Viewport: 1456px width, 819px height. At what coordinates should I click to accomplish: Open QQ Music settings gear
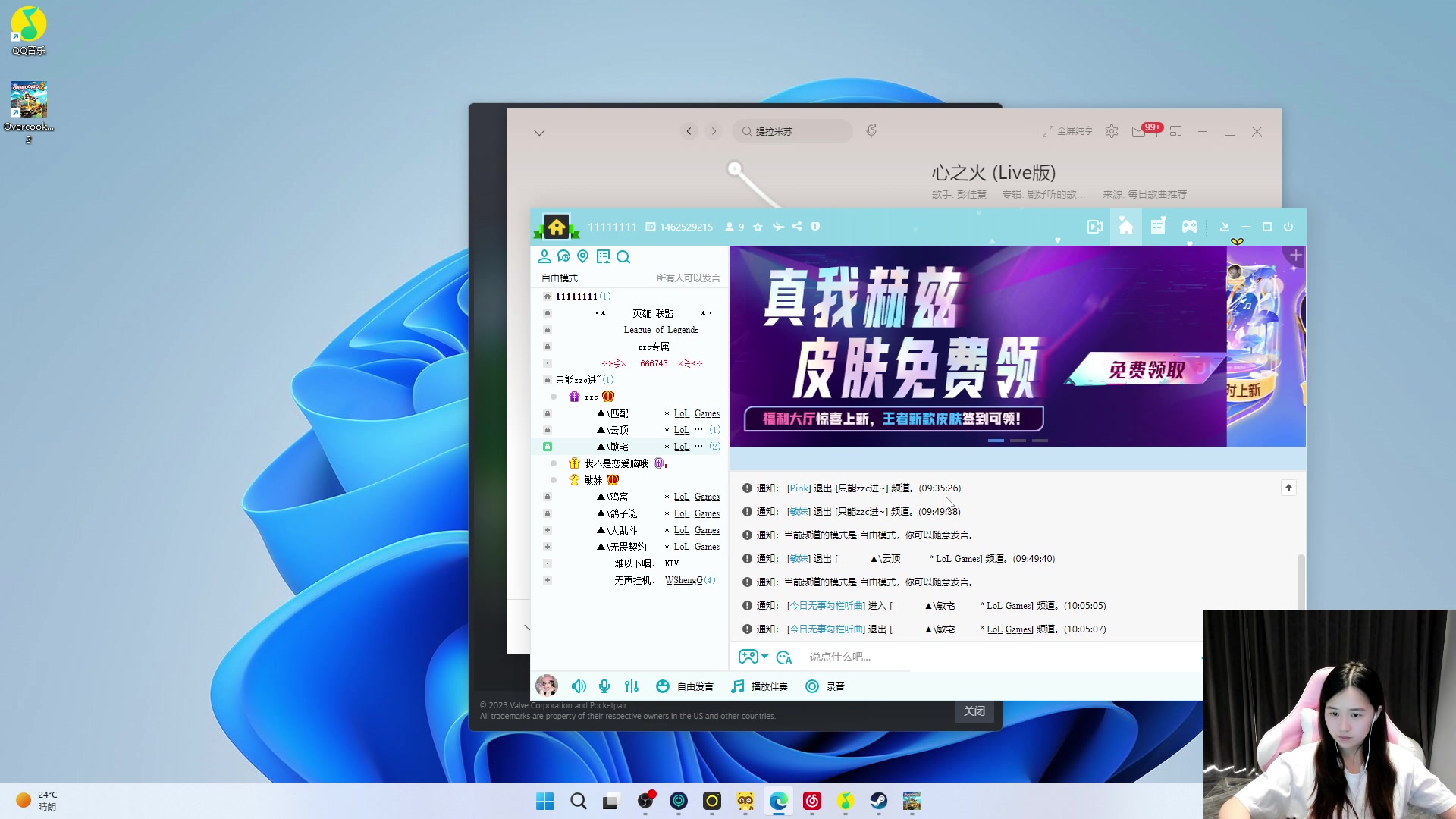(1111, 131)
